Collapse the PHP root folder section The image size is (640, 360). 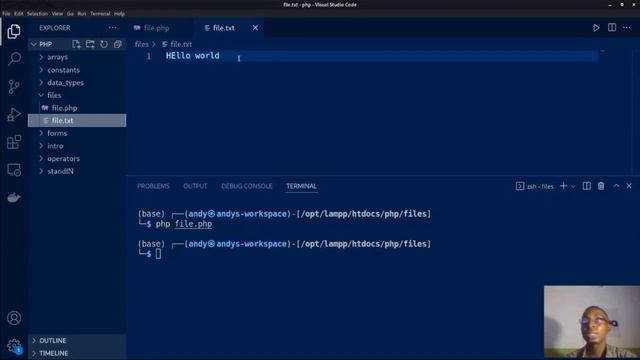point(45,44)
